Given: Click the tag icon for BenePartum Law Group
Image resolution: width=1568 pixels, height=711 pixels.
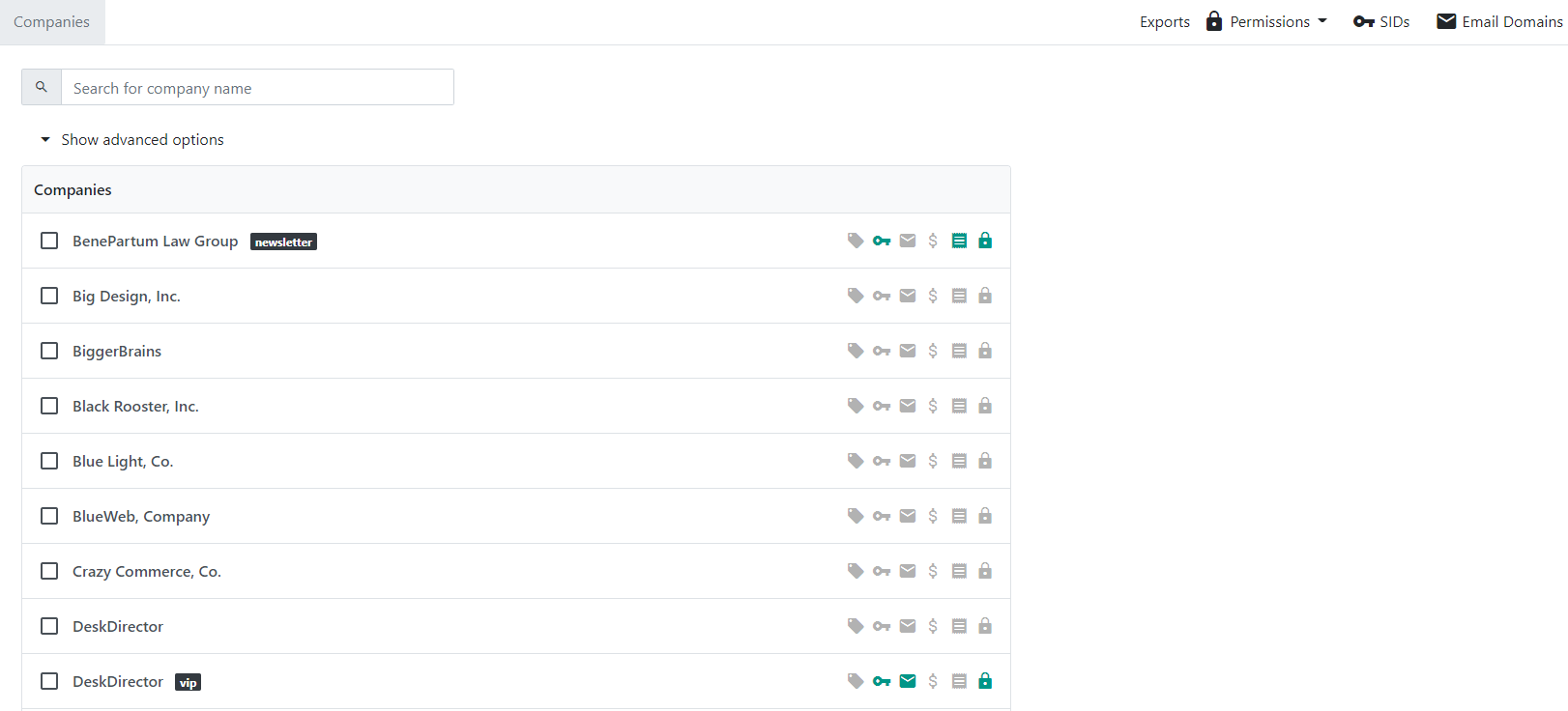Looking at the screenshot, I should (856, 241).
